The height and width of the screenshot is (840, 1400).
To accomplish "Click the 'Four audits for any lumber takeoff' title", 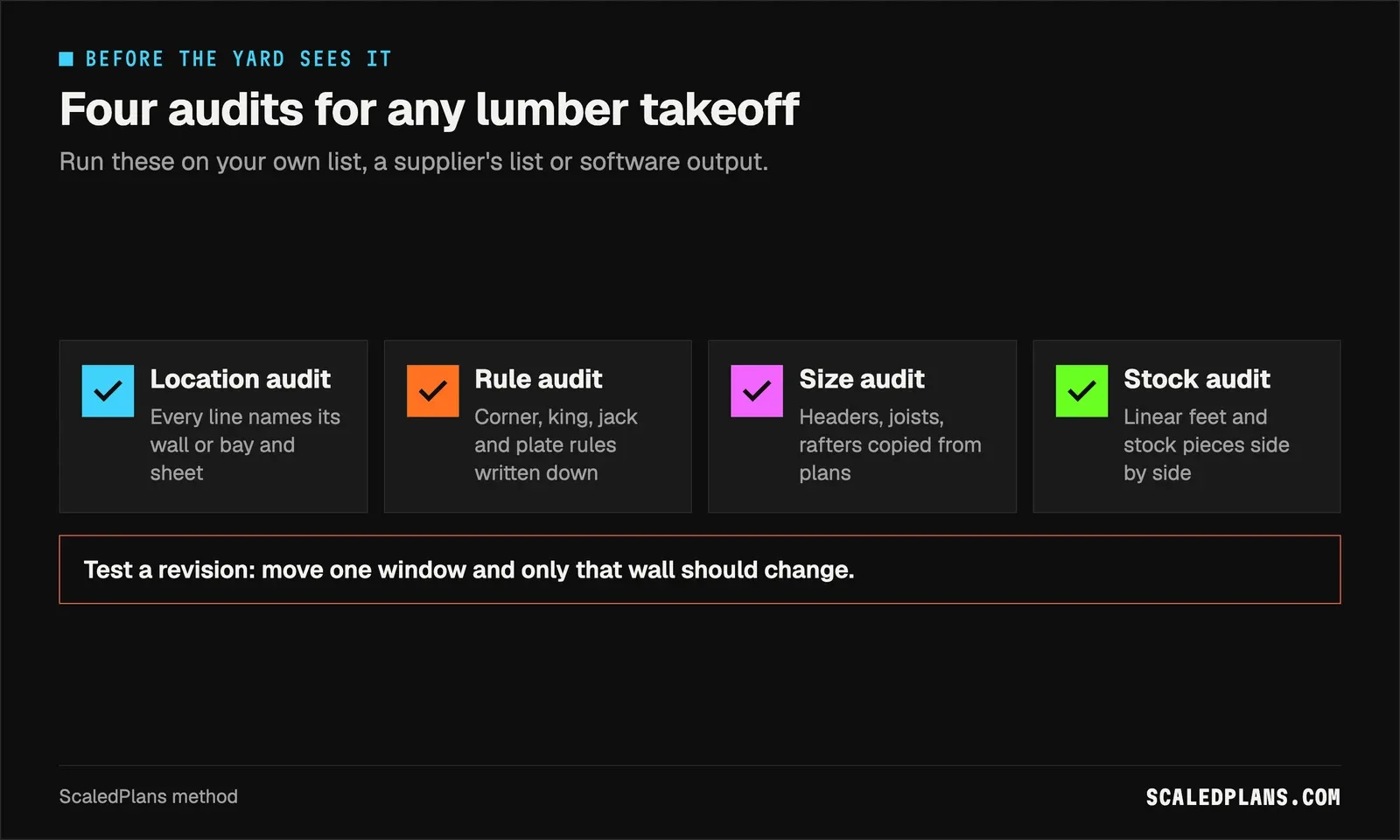I will [x=429, y=110].
